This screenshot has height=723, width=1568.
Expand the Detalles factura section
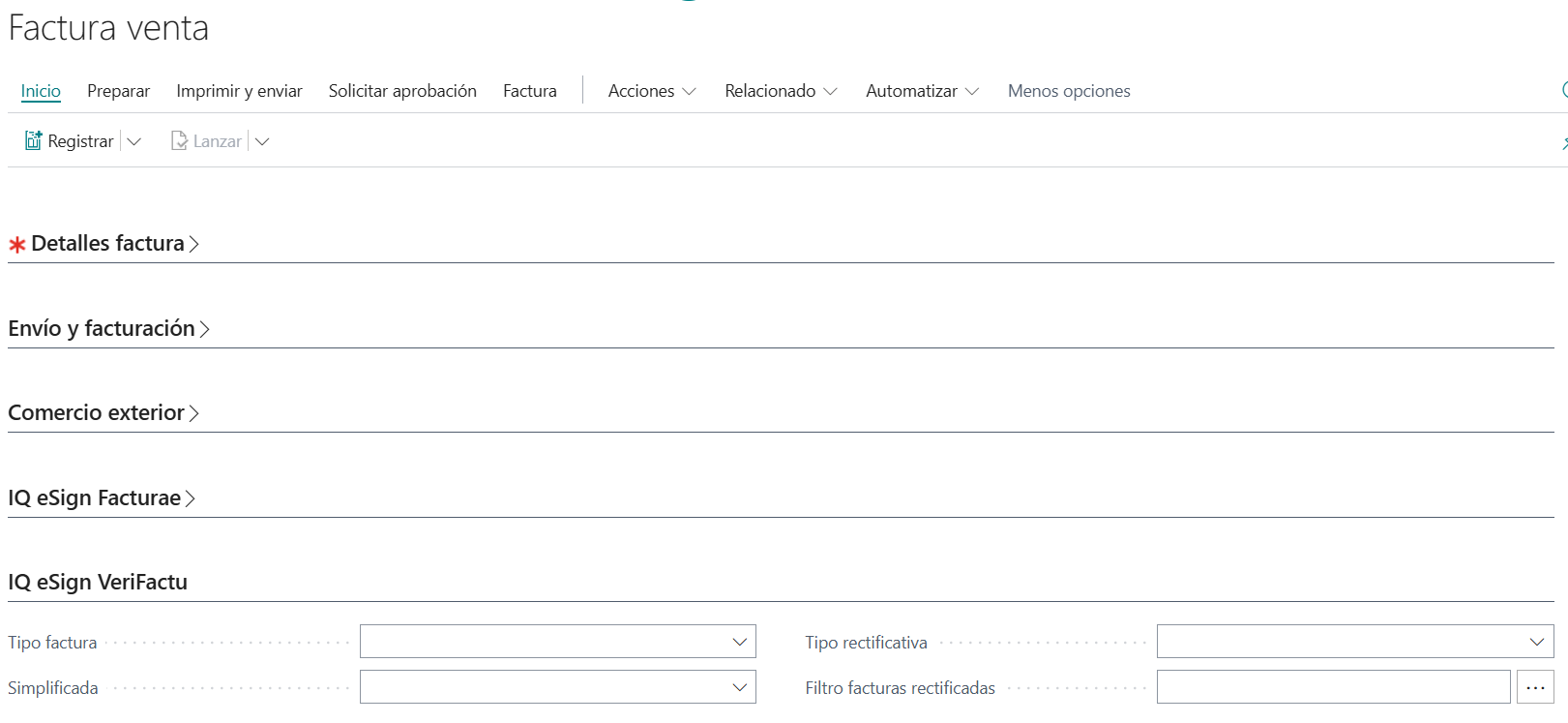[115, 243]
